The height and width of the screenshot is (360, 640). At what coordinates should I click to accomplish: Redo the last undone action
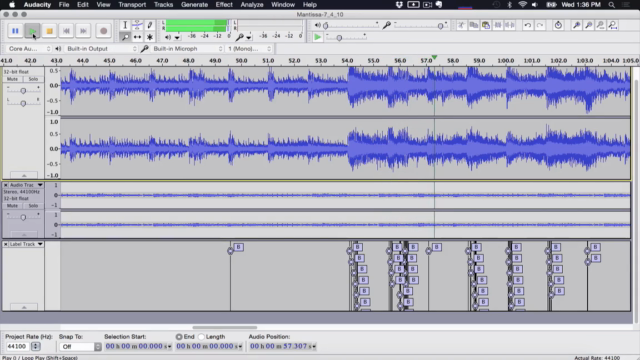540,25
